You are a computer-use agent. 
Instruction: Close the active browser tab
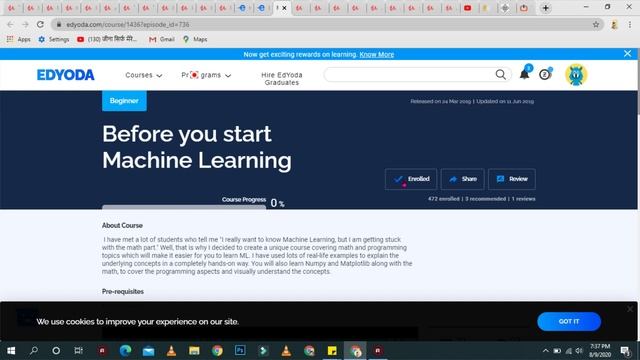(x=284, y=8)
